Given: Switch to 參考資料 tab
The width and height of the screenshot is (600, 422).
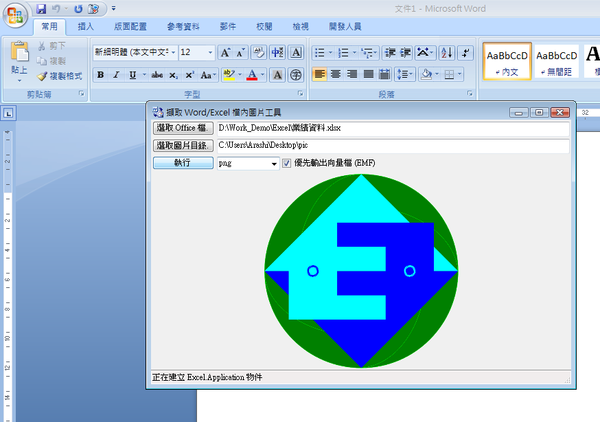Looking at the screenshot, I should [x=183, y=26].
